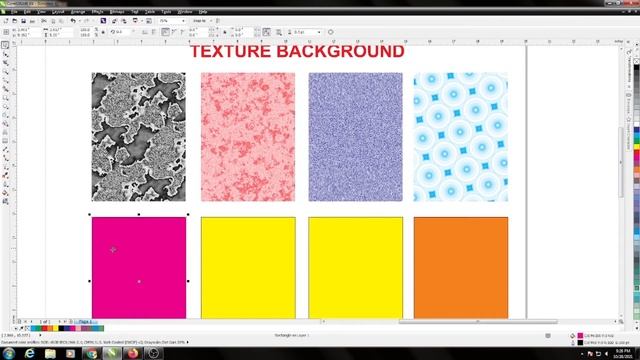Image resolution: width=640 pixels, height=360 pixels.
Task: Enable the scalloped corner option
Action: pos(174,32)
